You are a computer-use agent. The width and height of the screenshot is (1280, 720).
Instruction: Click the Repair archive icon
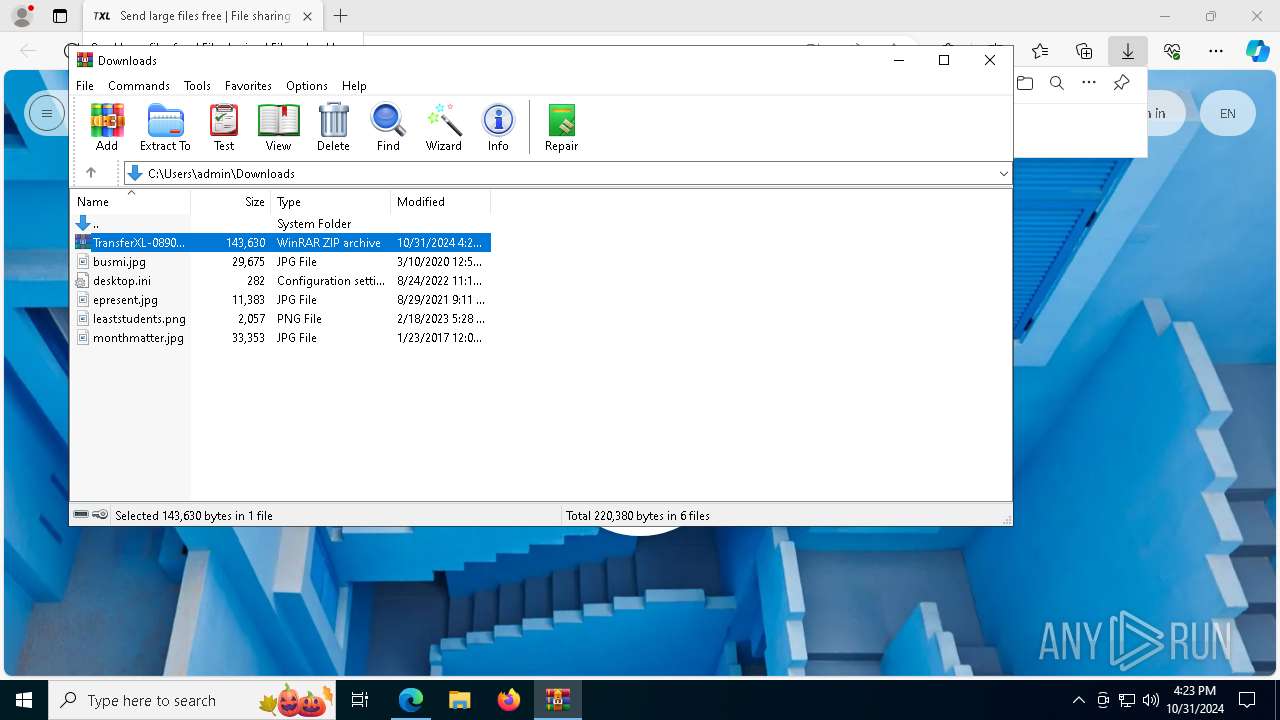pos(561,127)
